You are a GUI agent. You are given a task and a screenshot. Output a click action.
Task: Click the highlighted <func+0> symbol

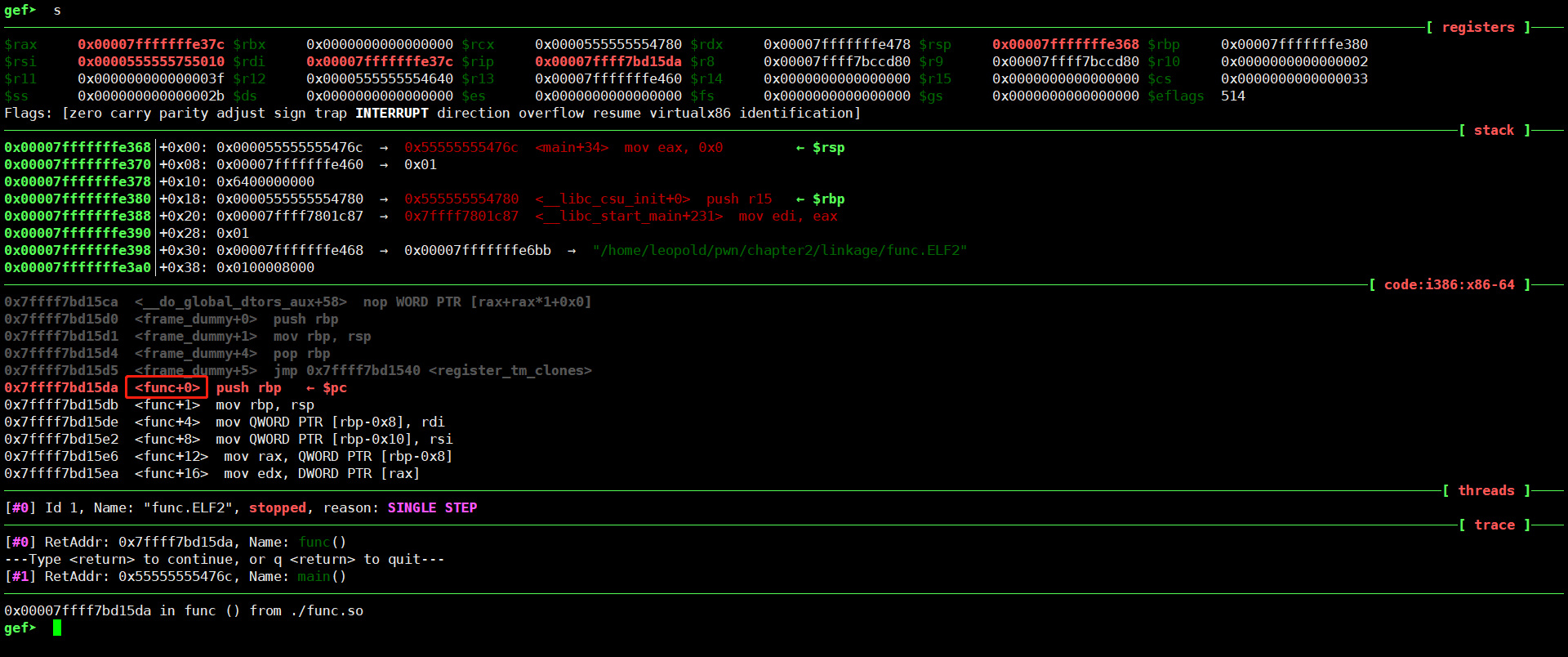(x=167, y=387)
